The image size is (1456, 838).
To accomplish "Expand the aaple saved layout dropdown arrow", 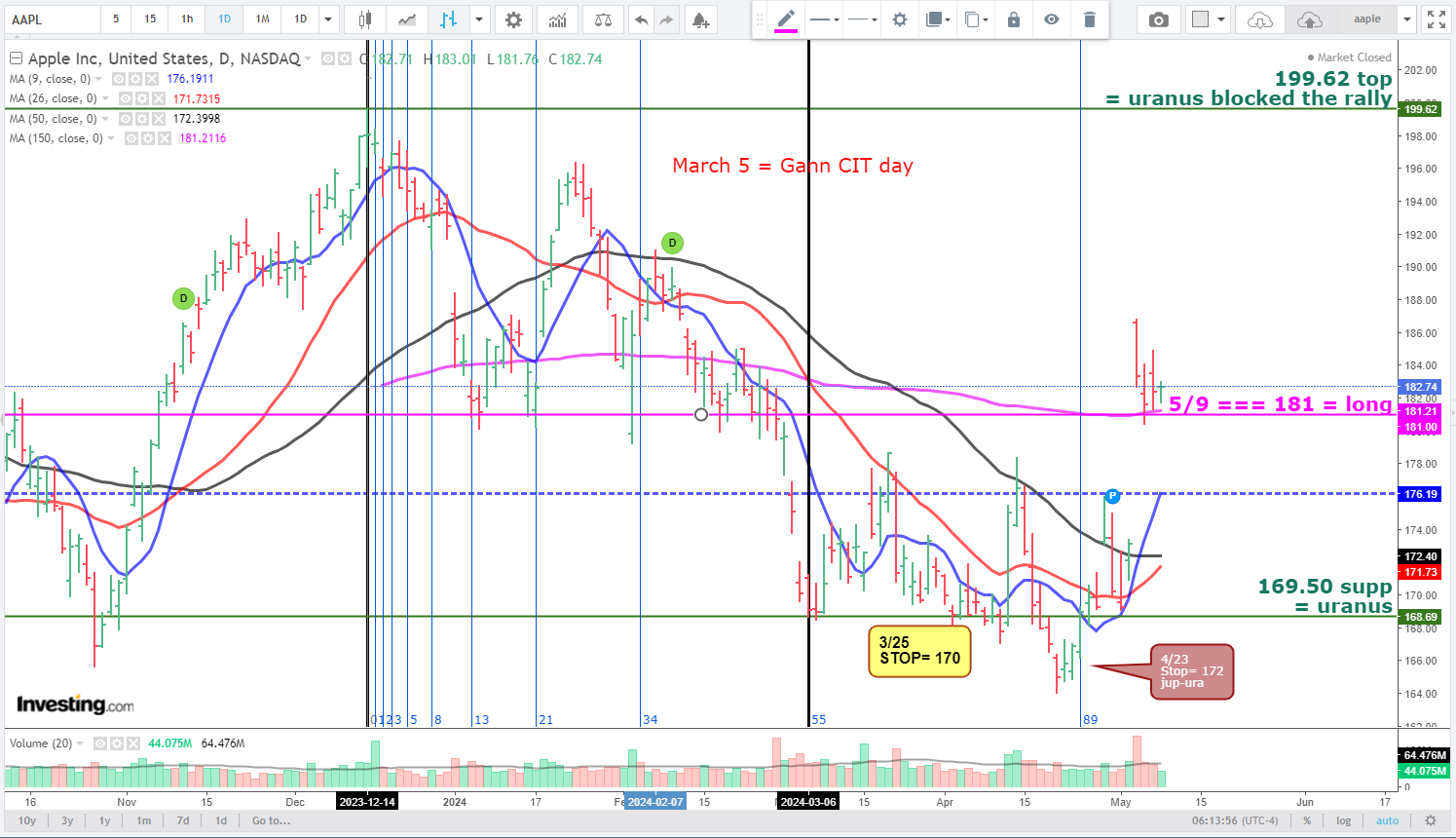I will (1406, 19).
